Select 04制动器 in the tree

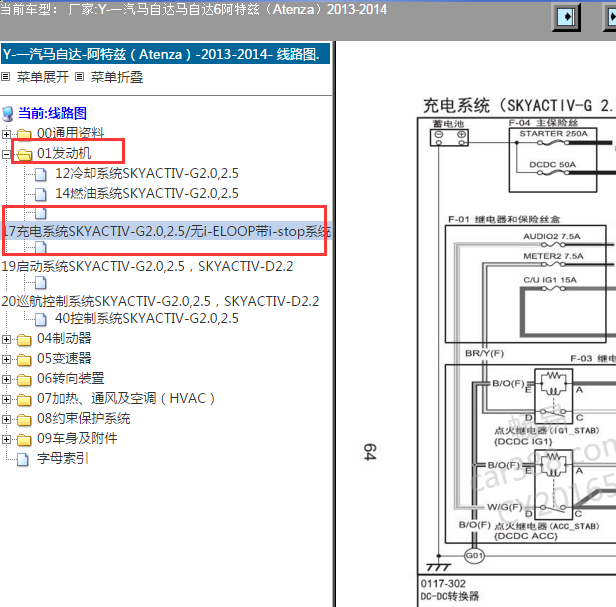[64, 338]
